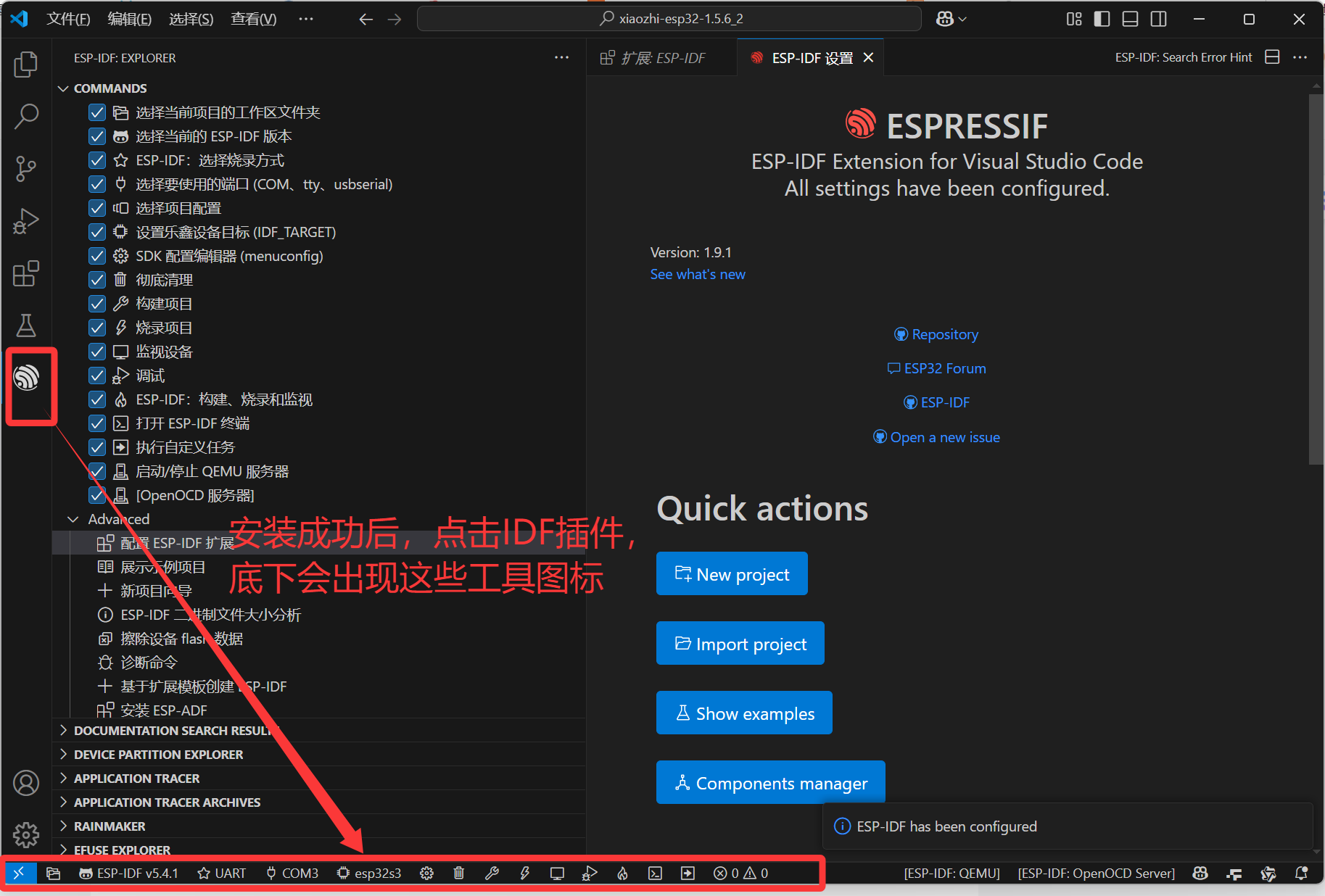Uncheck the 打开 ESP-IDF 终端 command
The image size is (1325, 896).
(x=97, y=423)
